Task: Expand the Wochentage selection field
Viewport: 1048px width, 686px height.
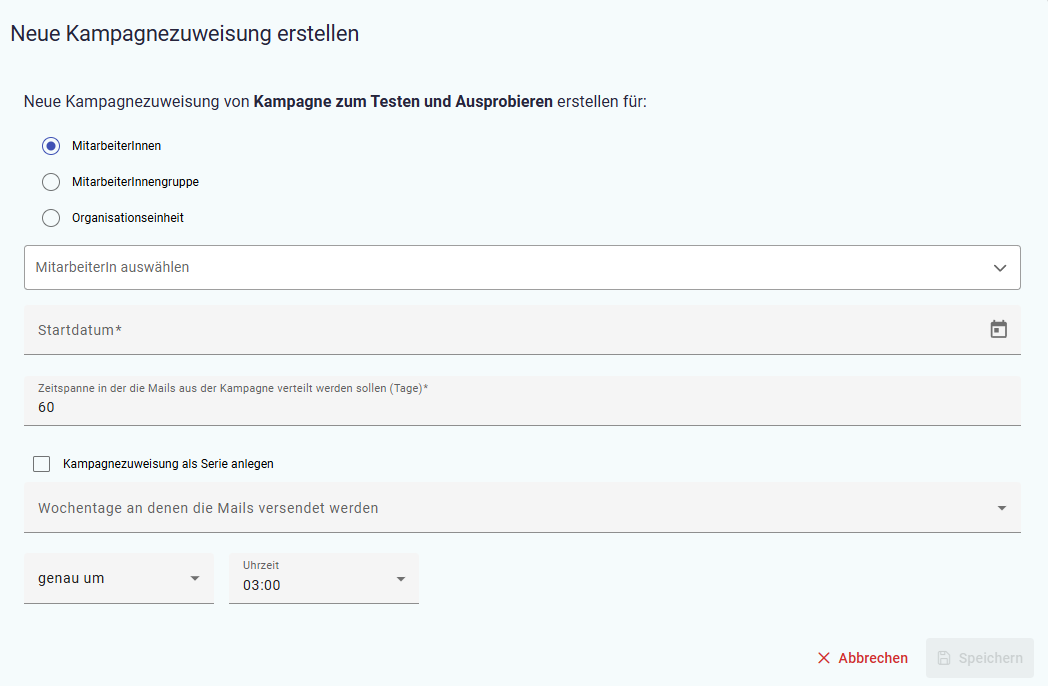Action: (500, 508)
